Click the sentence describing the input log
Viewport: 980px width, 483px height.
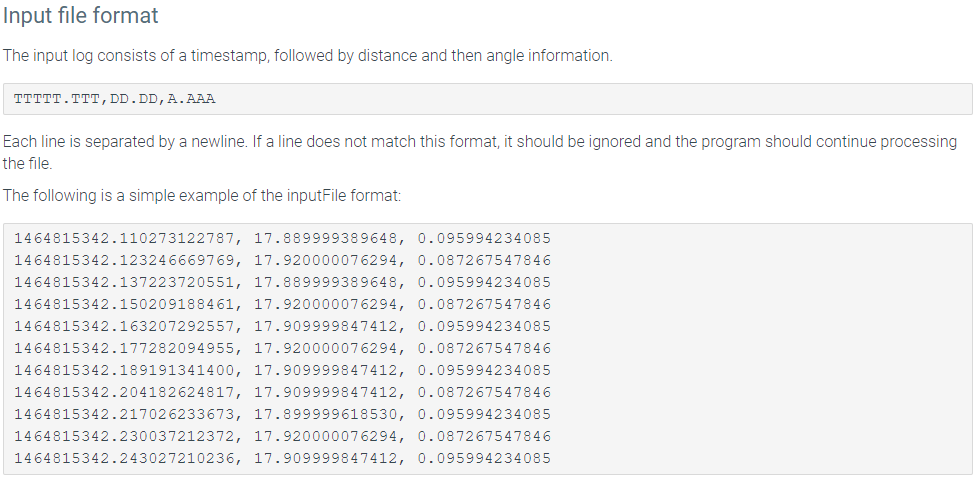pyautogui.click(x=308, y=56)
